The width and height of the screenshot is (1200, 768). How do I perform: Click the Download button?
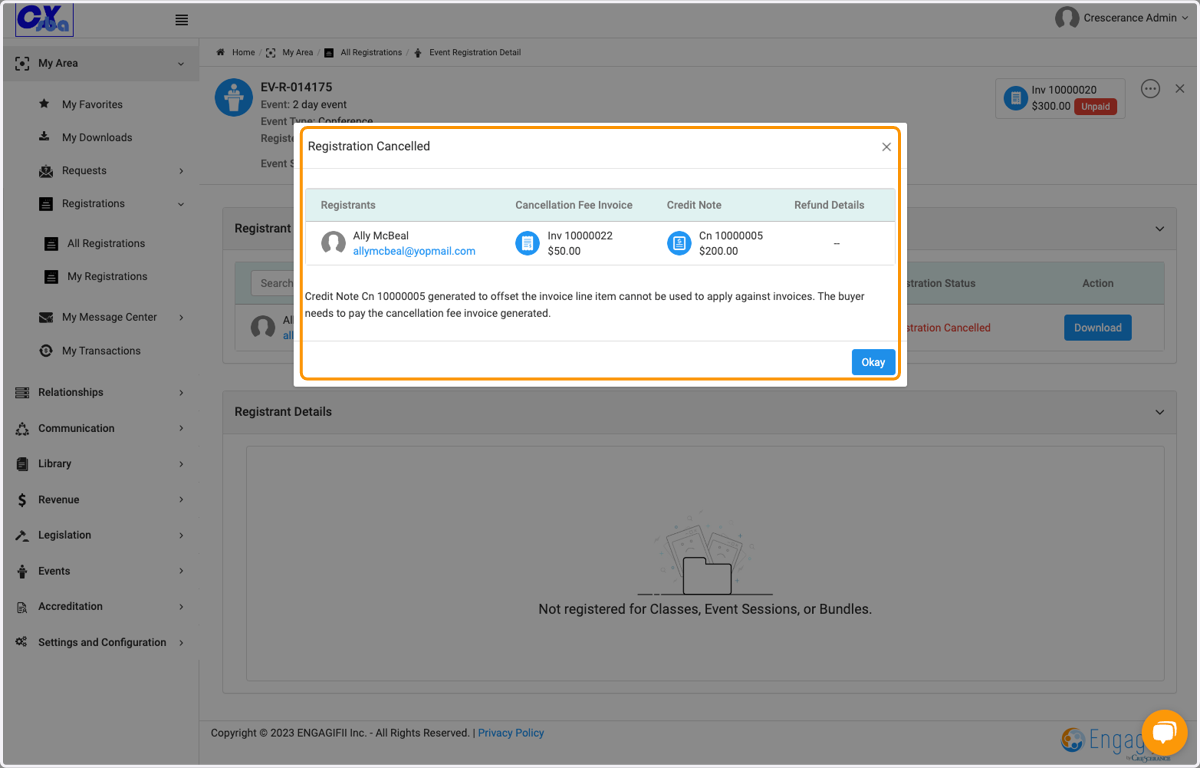pyautogui.click(x=1097, y=328)
